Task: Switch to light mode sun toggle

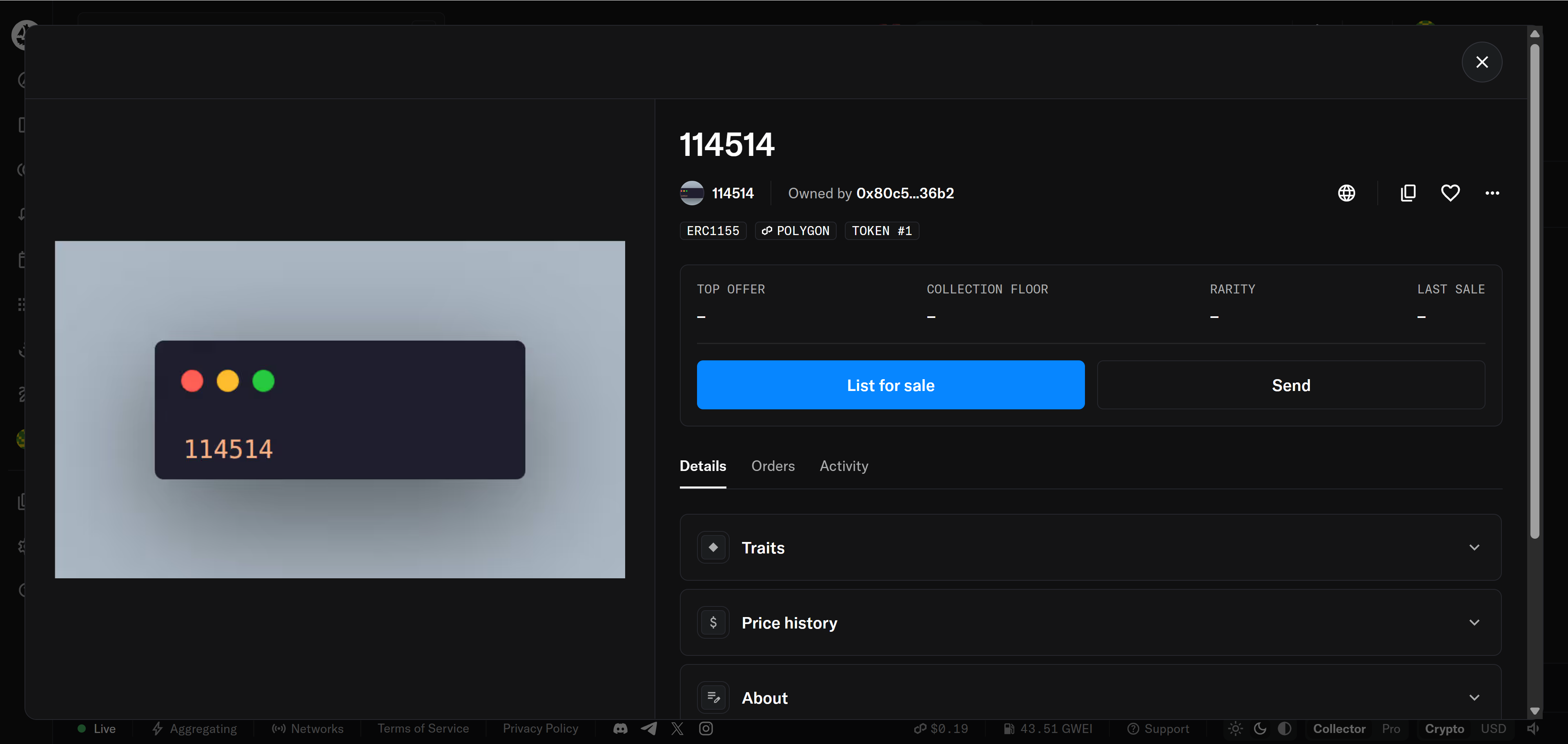Action: point(1235,728)
